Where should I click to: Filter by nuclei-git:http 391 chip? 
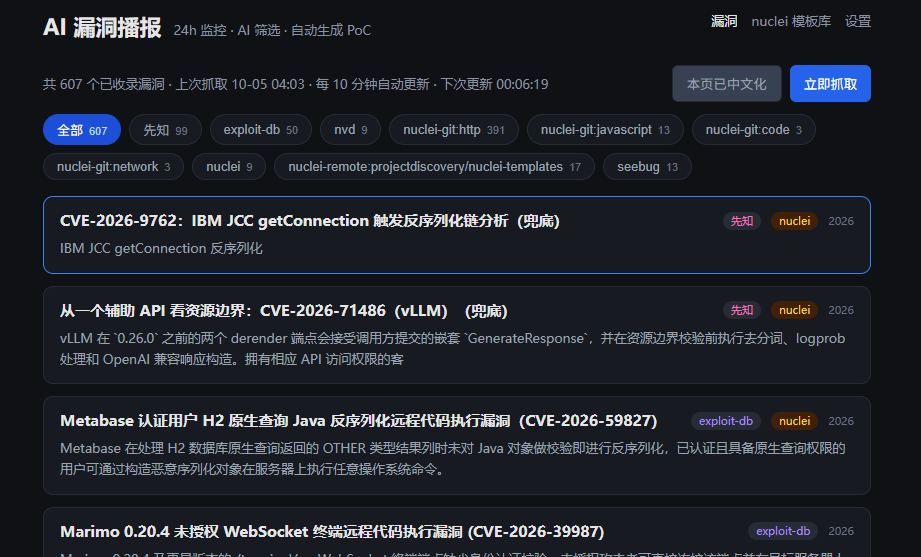(x=453, y=130)
